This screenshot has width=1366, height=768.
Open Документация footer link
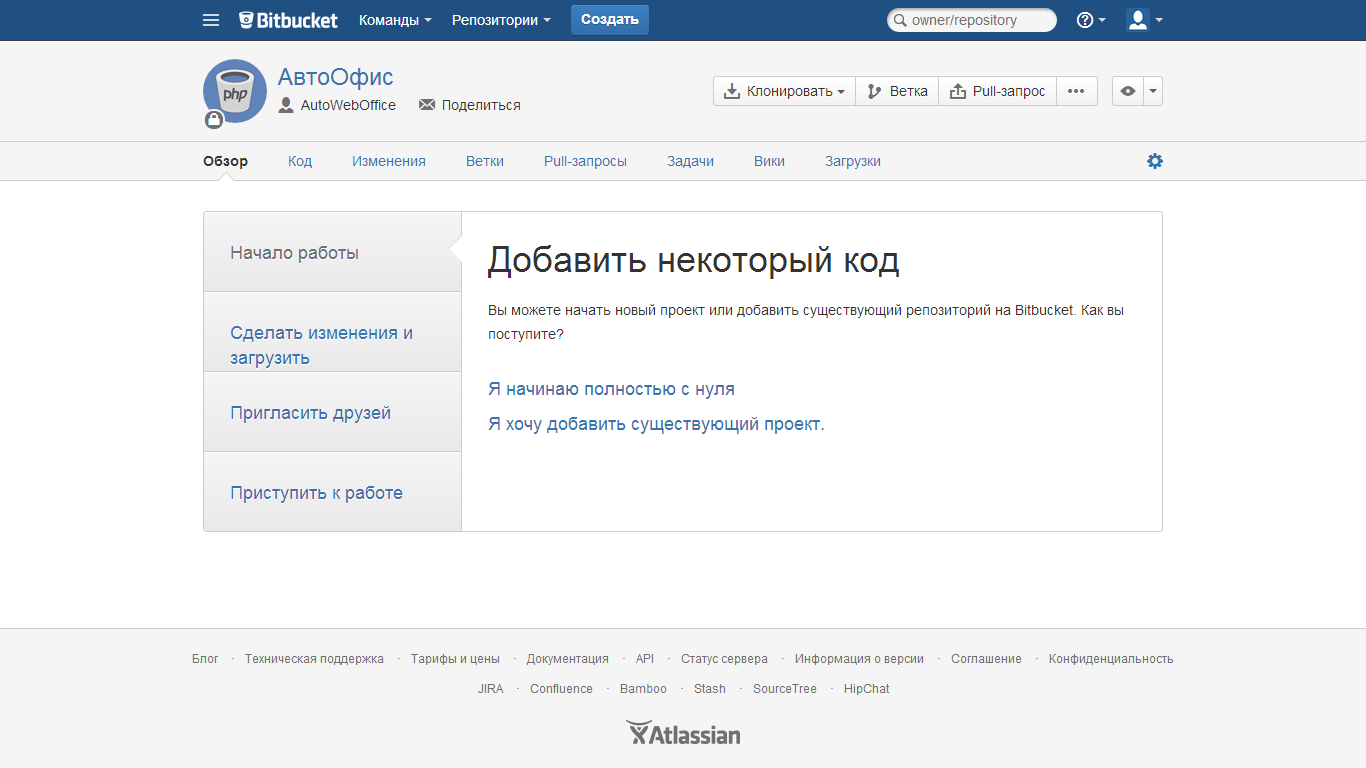[568, 659]
